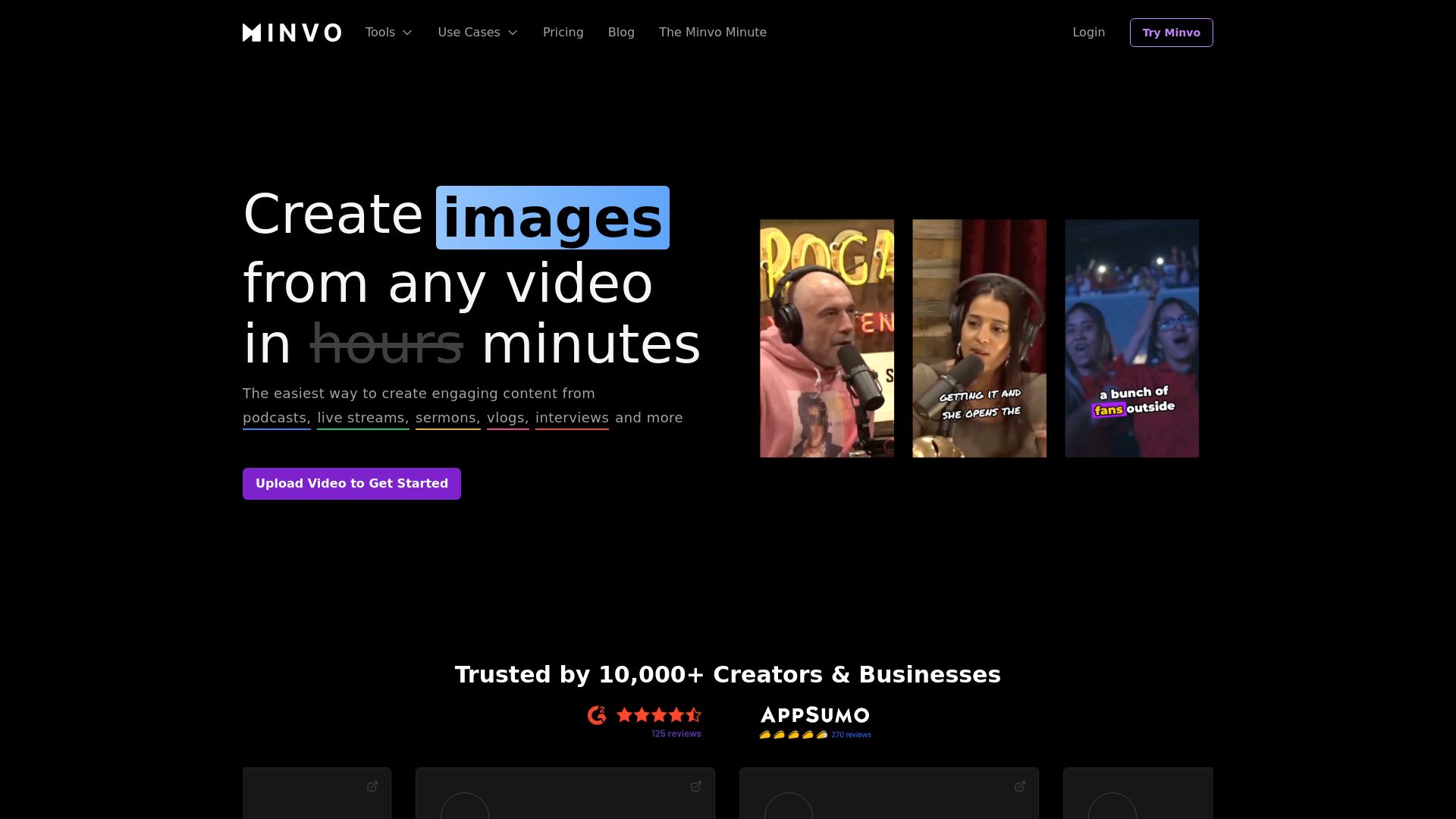Click the AppSumo logo
This screenshot has height=819, width=1456.
[815, 715]
